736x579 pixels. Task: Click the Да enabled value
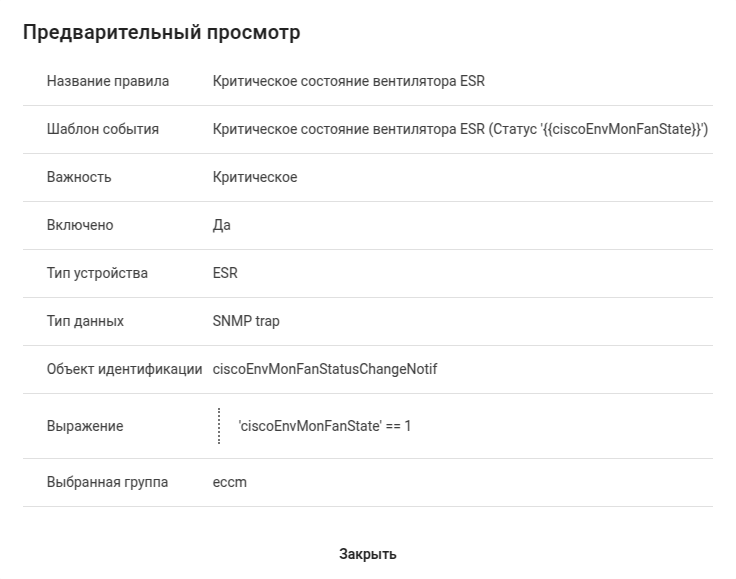tap(222, 225)
